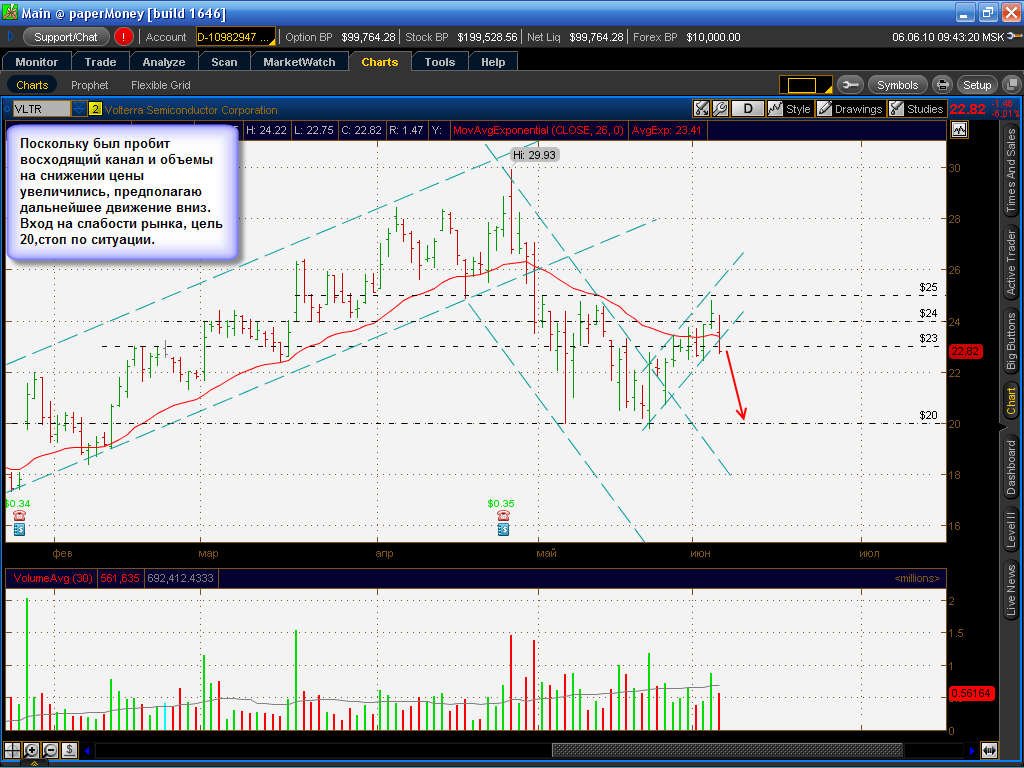Open the Prophet sub-tab
The height and width of the screenshot is (768, 1024).
(89, 85)
